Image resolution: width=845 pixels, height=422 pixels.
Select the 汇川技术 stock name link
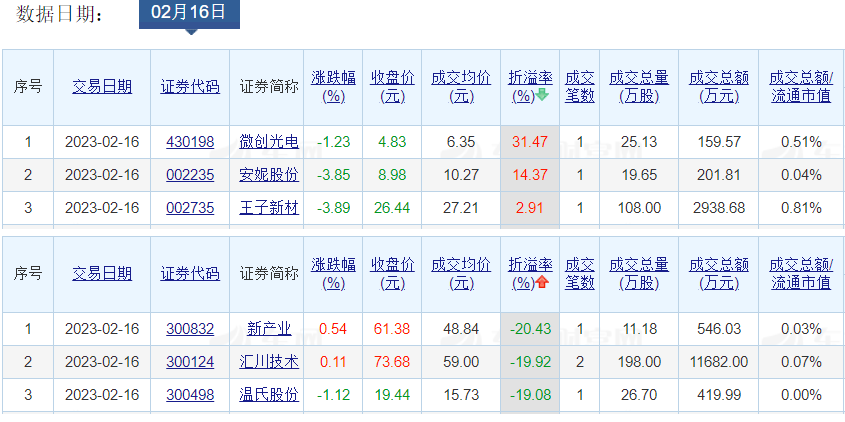coord(269,362)
